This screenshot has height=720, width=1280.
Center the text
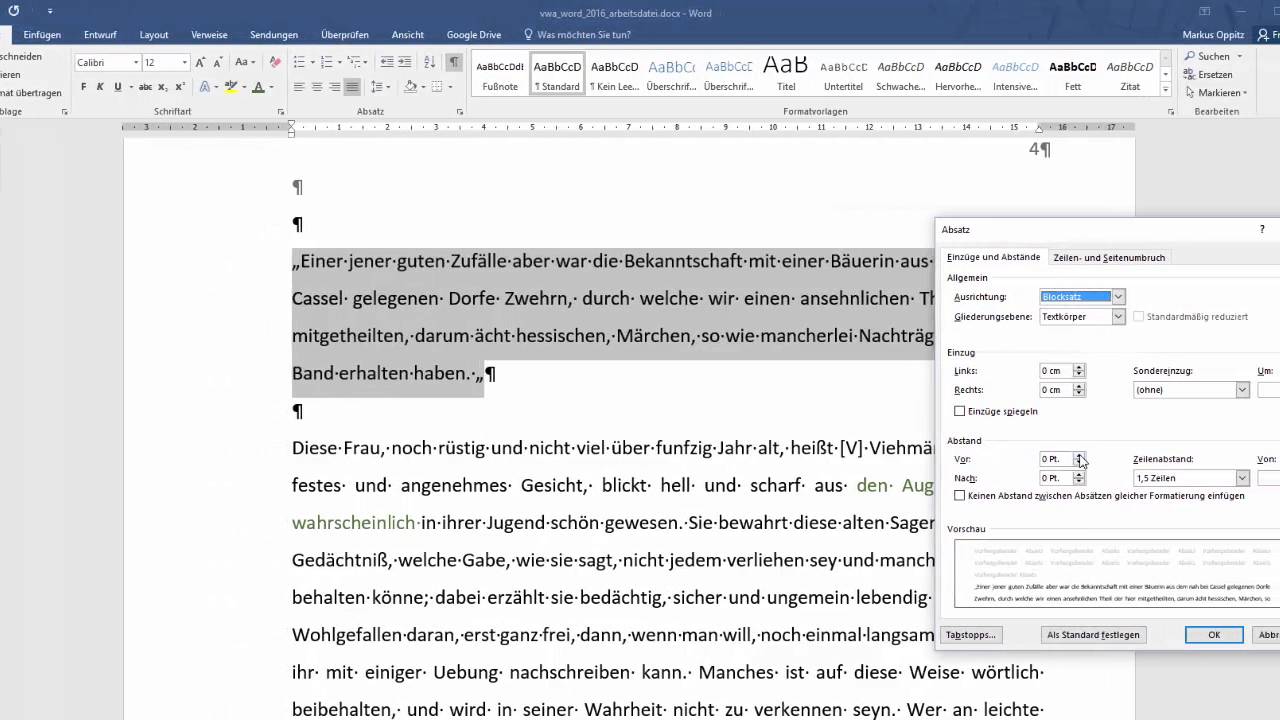(x=317, y=87)
